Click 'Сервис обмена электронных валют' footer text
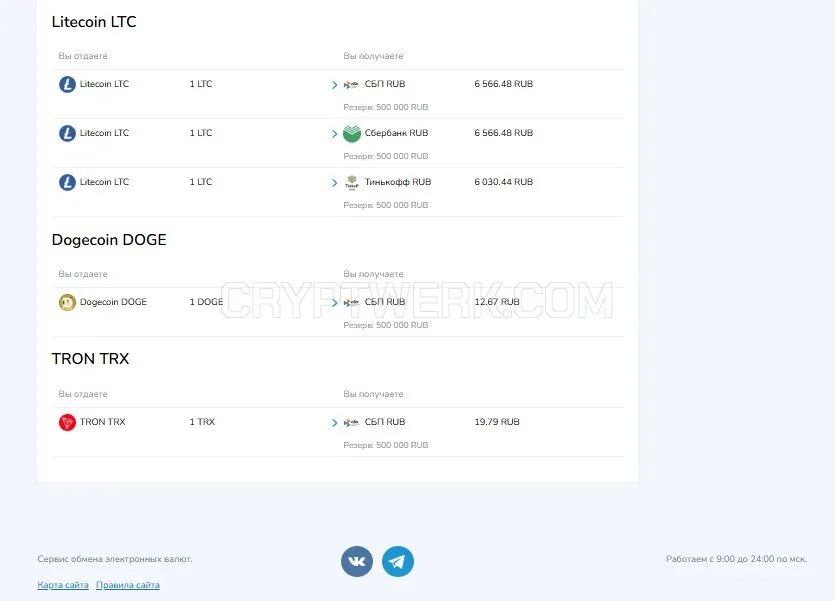 115,559
